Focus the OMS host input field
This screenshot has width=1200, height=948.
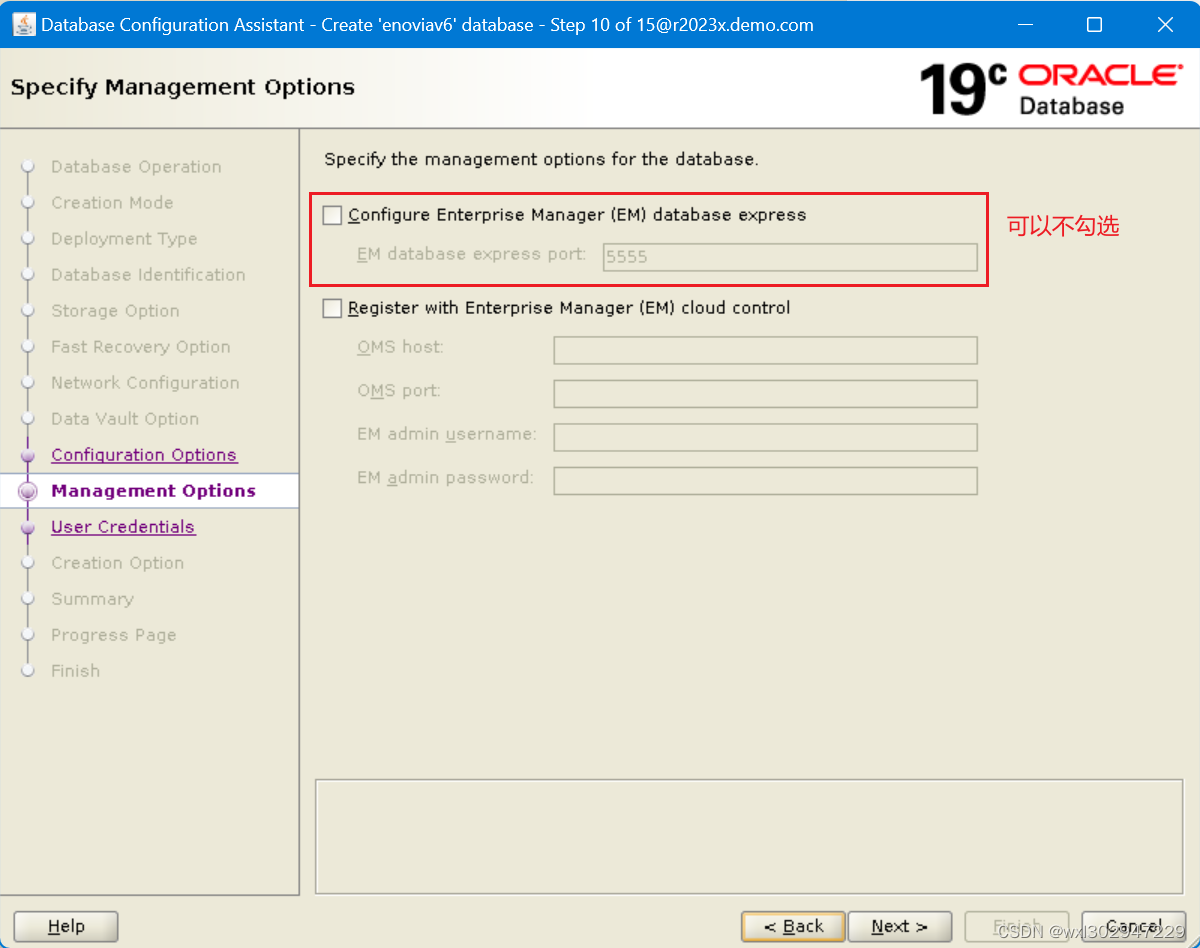[x=765, y=350]
